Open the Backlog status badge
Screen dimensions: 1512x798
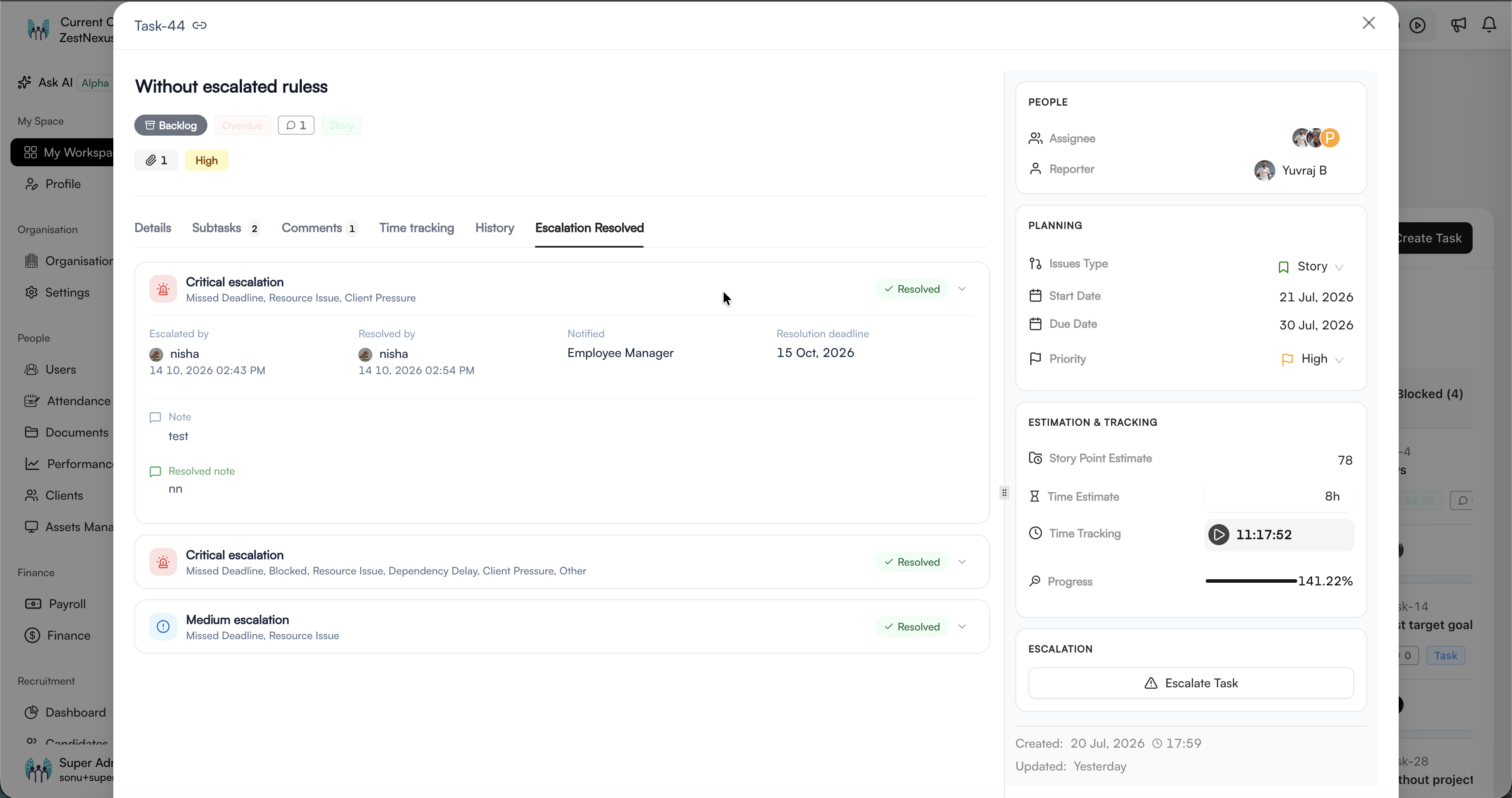click(171, 125)
